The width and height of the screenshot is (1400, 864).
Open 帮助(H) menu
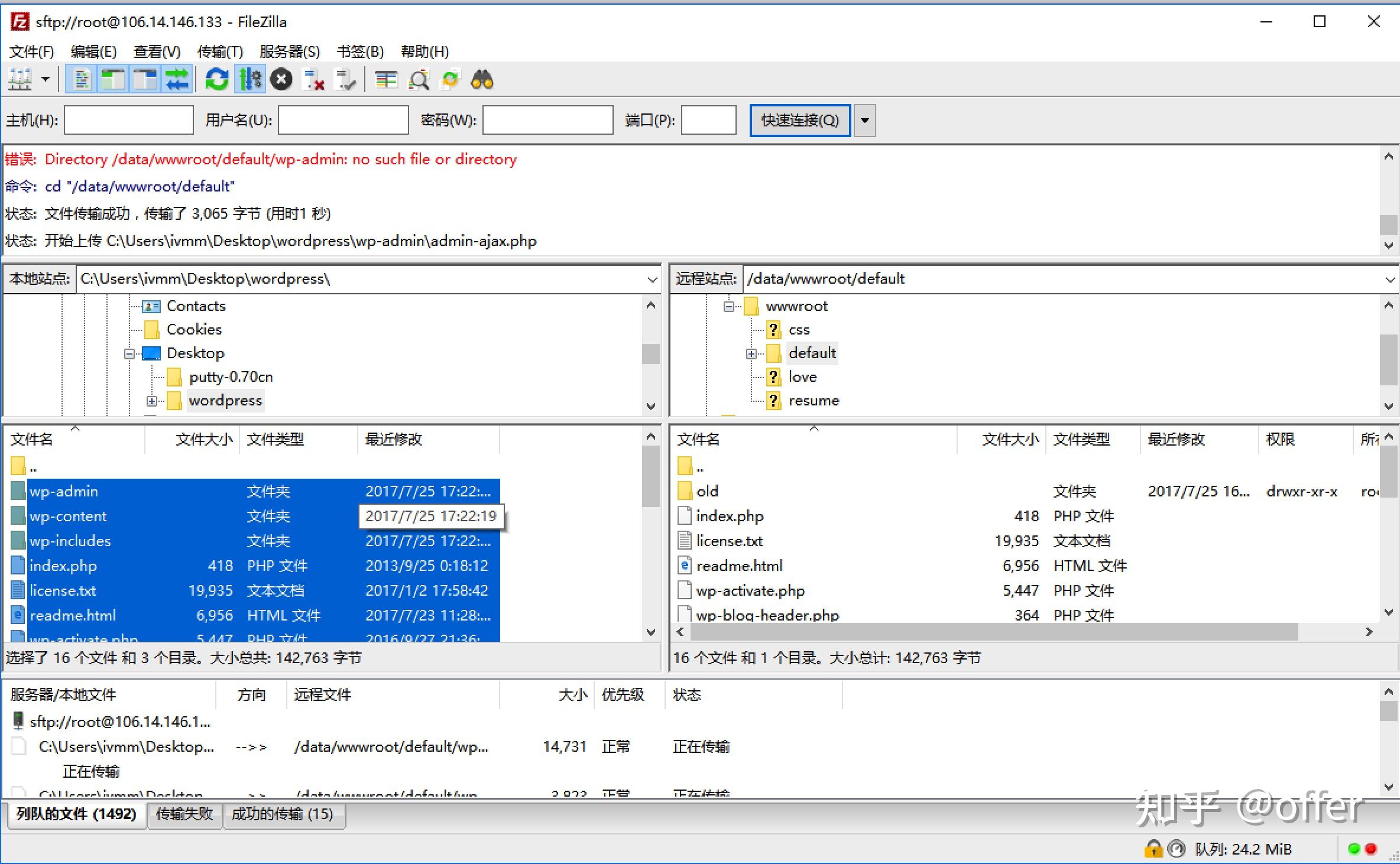pos(424,51)
